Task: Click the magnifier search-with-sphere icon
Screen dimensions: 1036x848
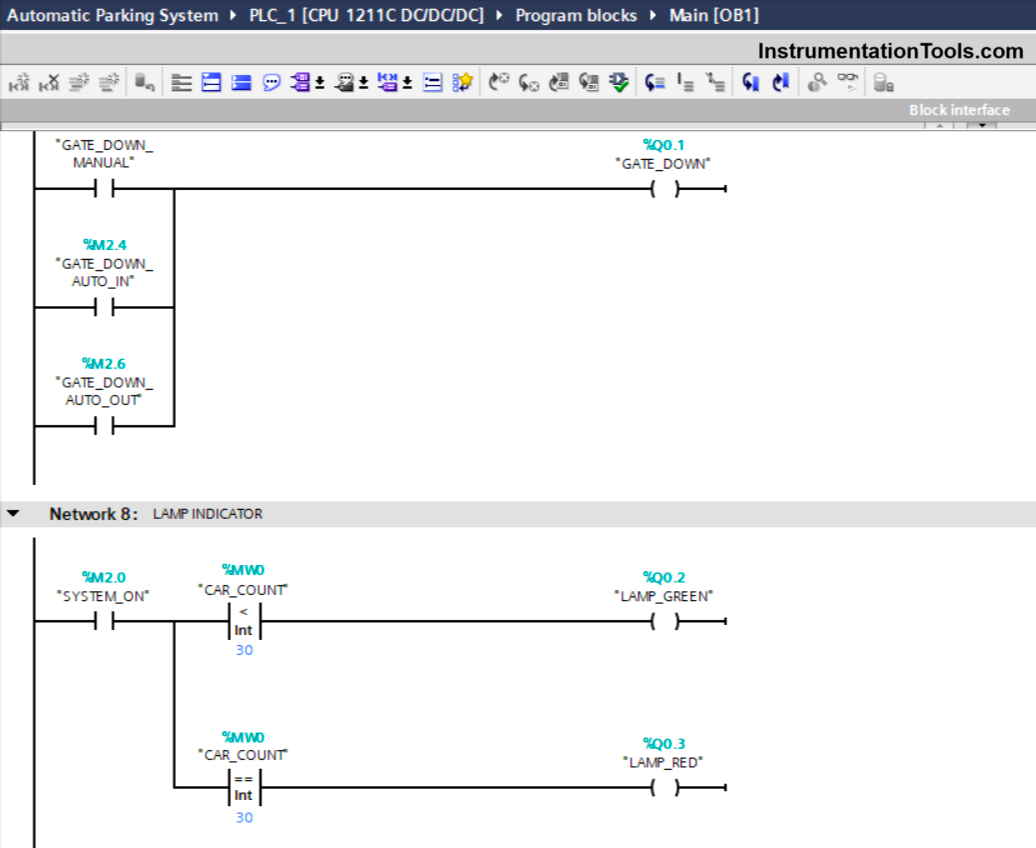Action: pos(817,83)
